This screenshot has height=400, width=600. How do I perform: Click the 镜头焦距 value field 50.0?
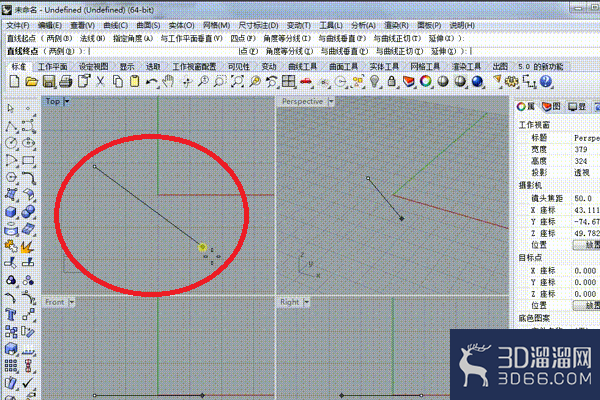pyautogui.click(x=583, y=198)
